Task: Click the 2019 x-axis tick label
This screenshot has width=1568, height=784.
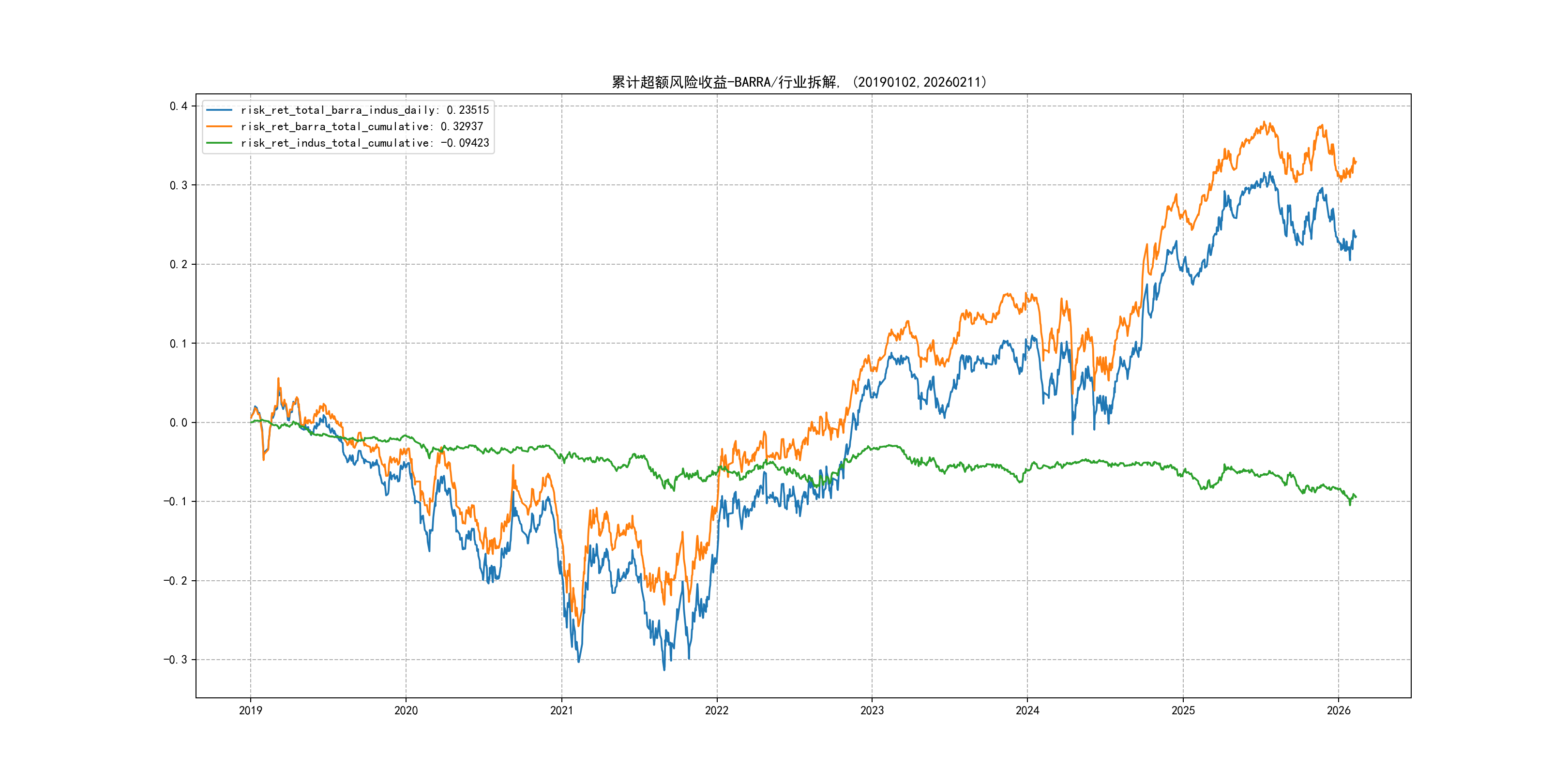Action: 250,710
